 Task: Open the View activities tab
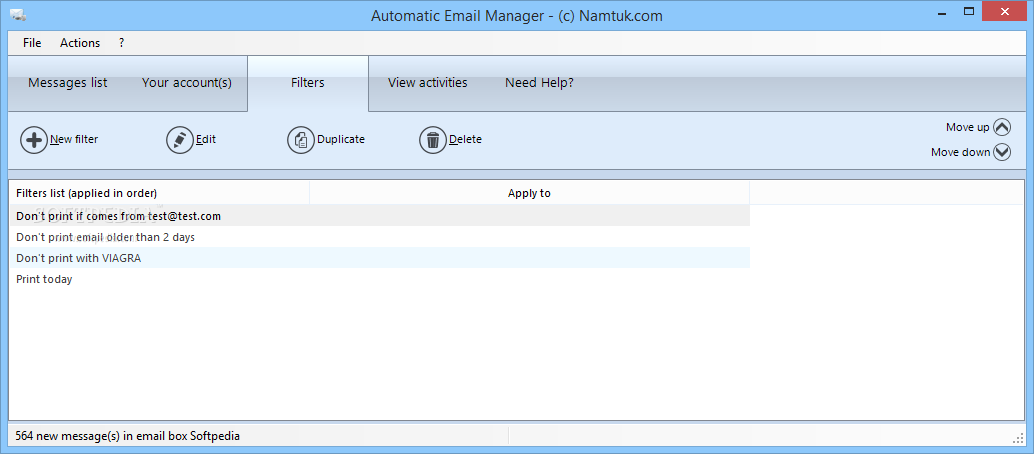[x=427, y=83]
